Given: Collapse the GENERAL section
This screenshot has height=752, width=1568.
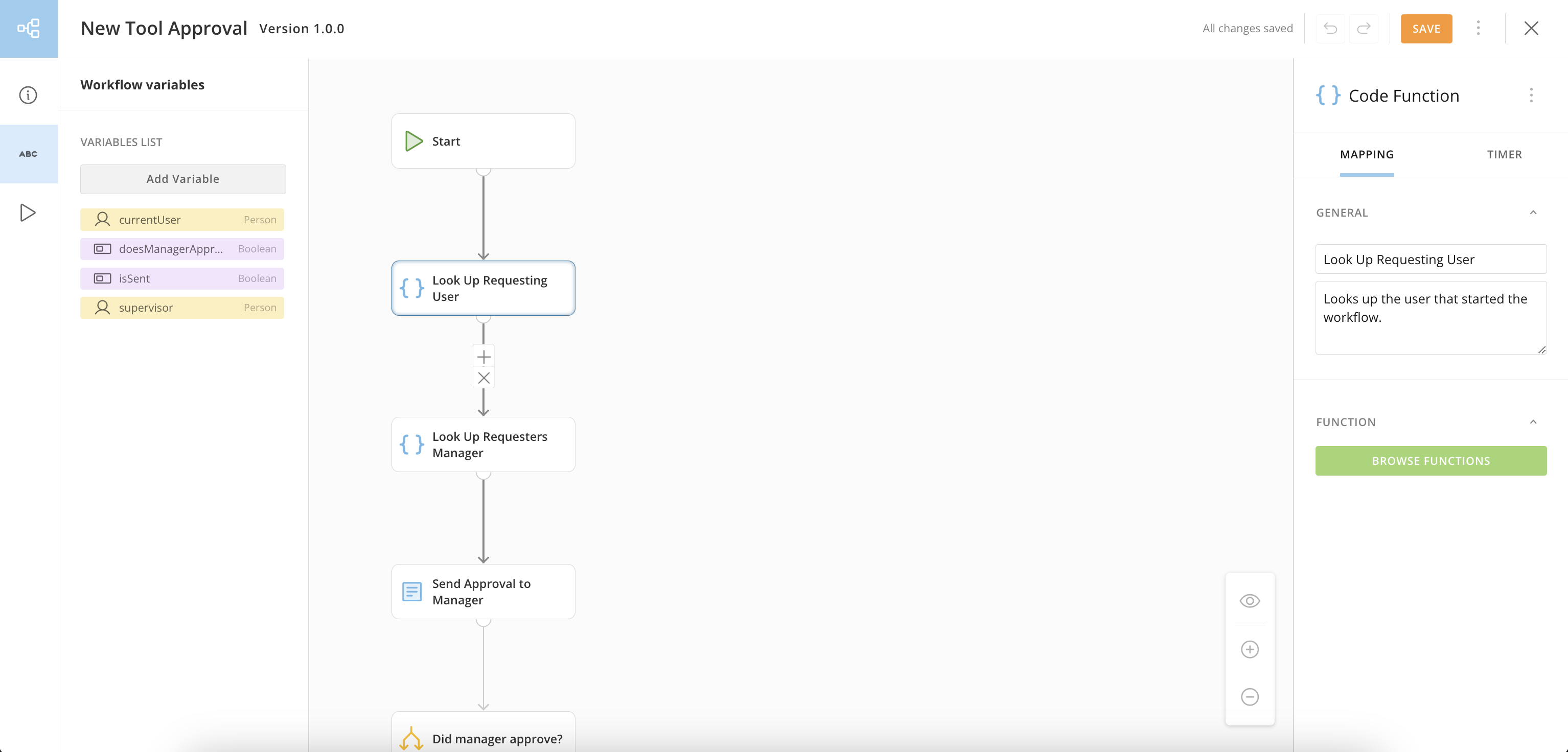Looking at the screenshot, I should point(1533,213).
